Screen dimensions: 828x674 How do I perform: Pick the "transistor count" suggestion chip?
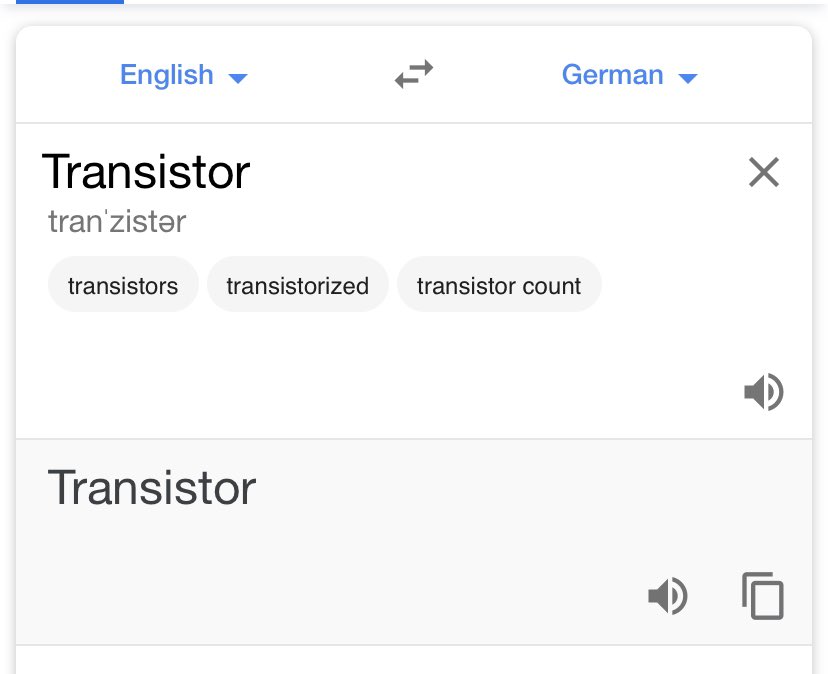tap(499, 286)
